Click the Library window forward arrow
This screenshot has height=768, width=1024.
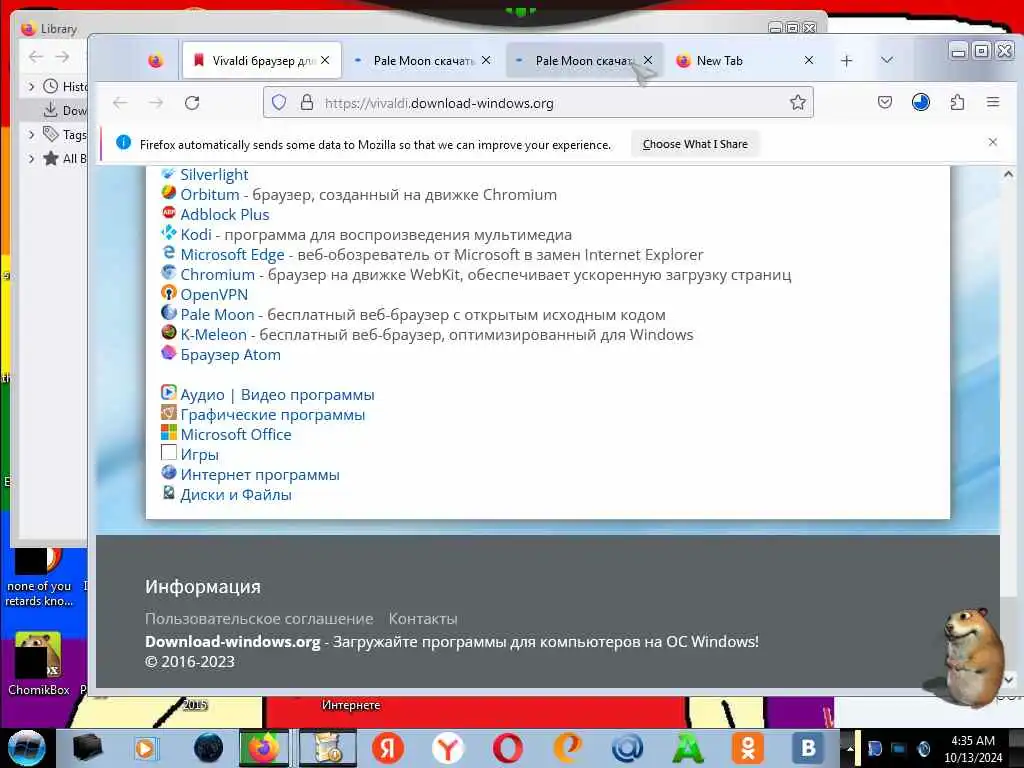(62, 57)
